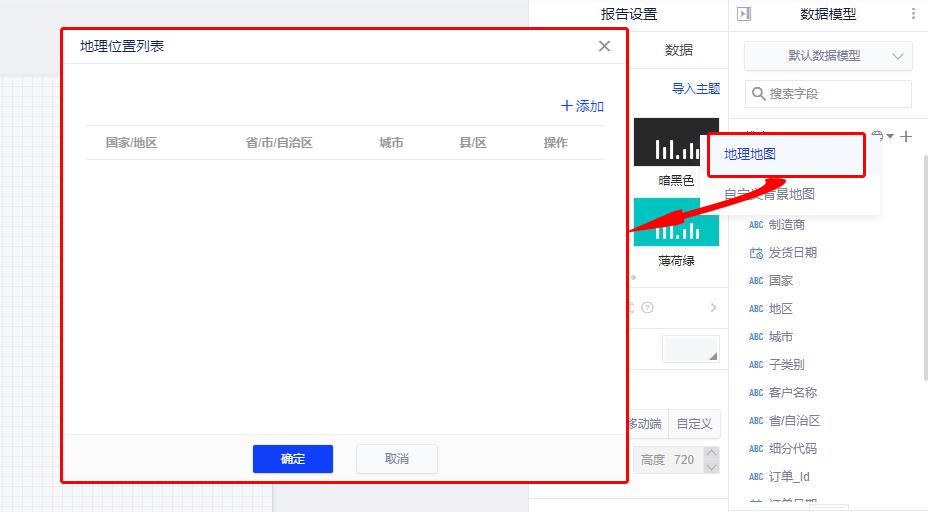Image resolution: width=928 pixels, height=512 pixels.
Task: Select 地理地图 from the popup menu
Action: 786,155
